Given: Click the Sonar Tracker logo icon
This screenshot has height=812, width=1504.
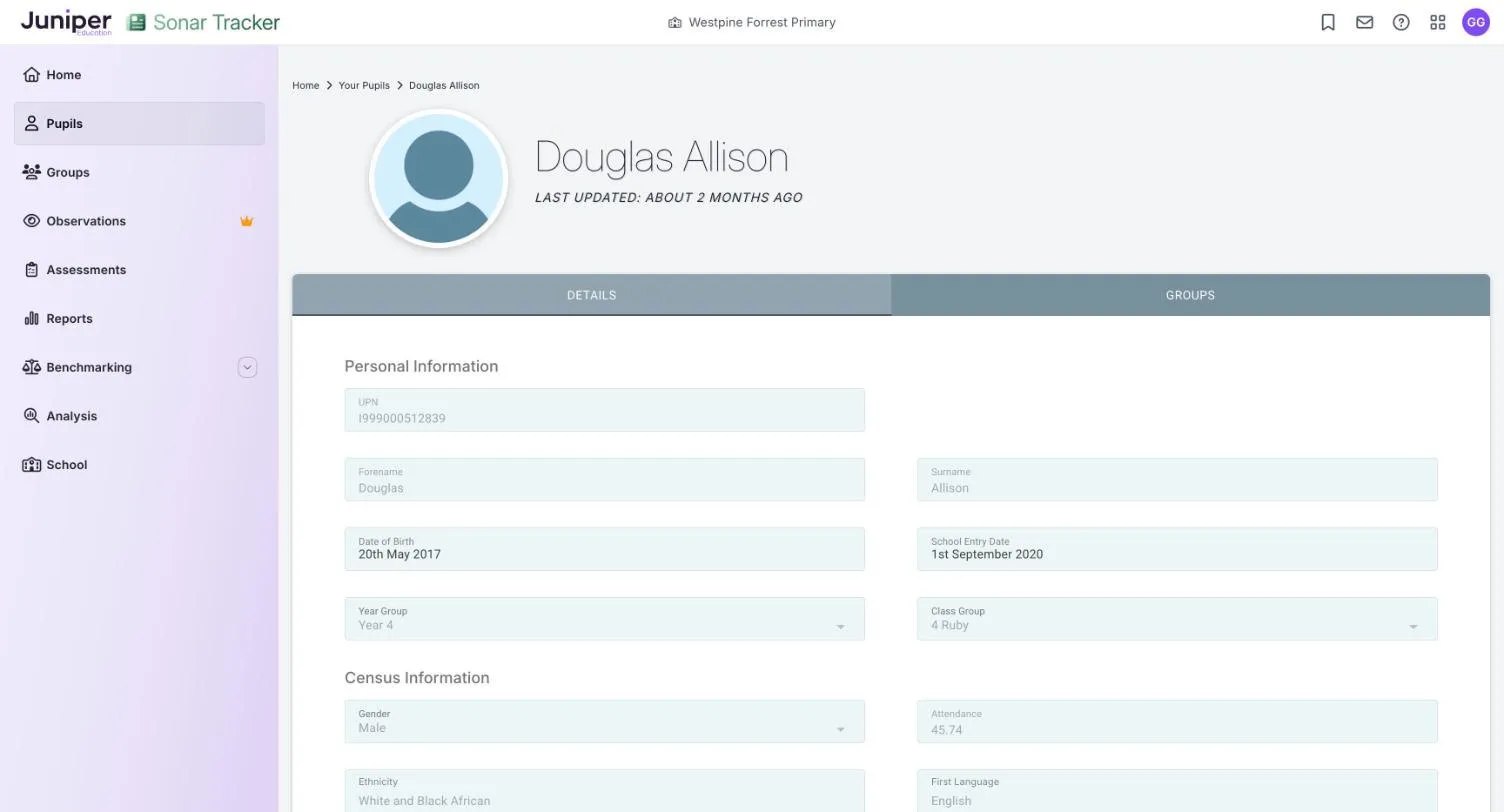Looking at the screenshot, I should tap(137, 22).
